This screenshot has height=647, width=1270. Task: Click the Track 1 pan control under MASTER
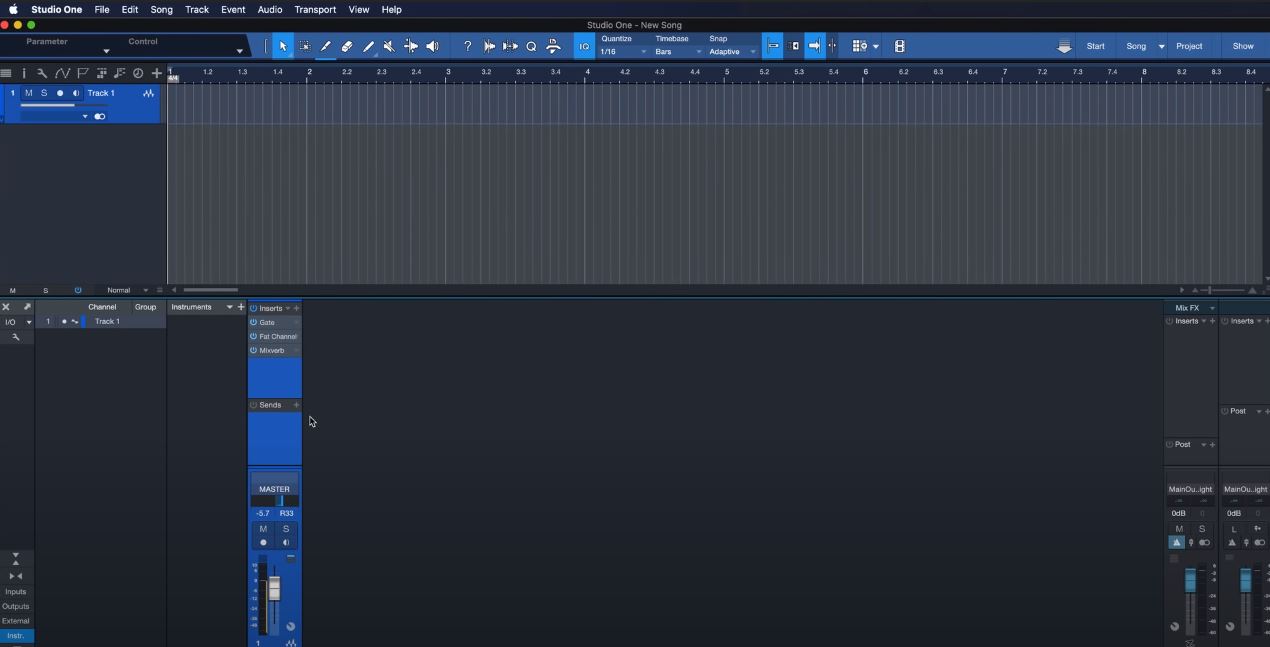[275, 501]
